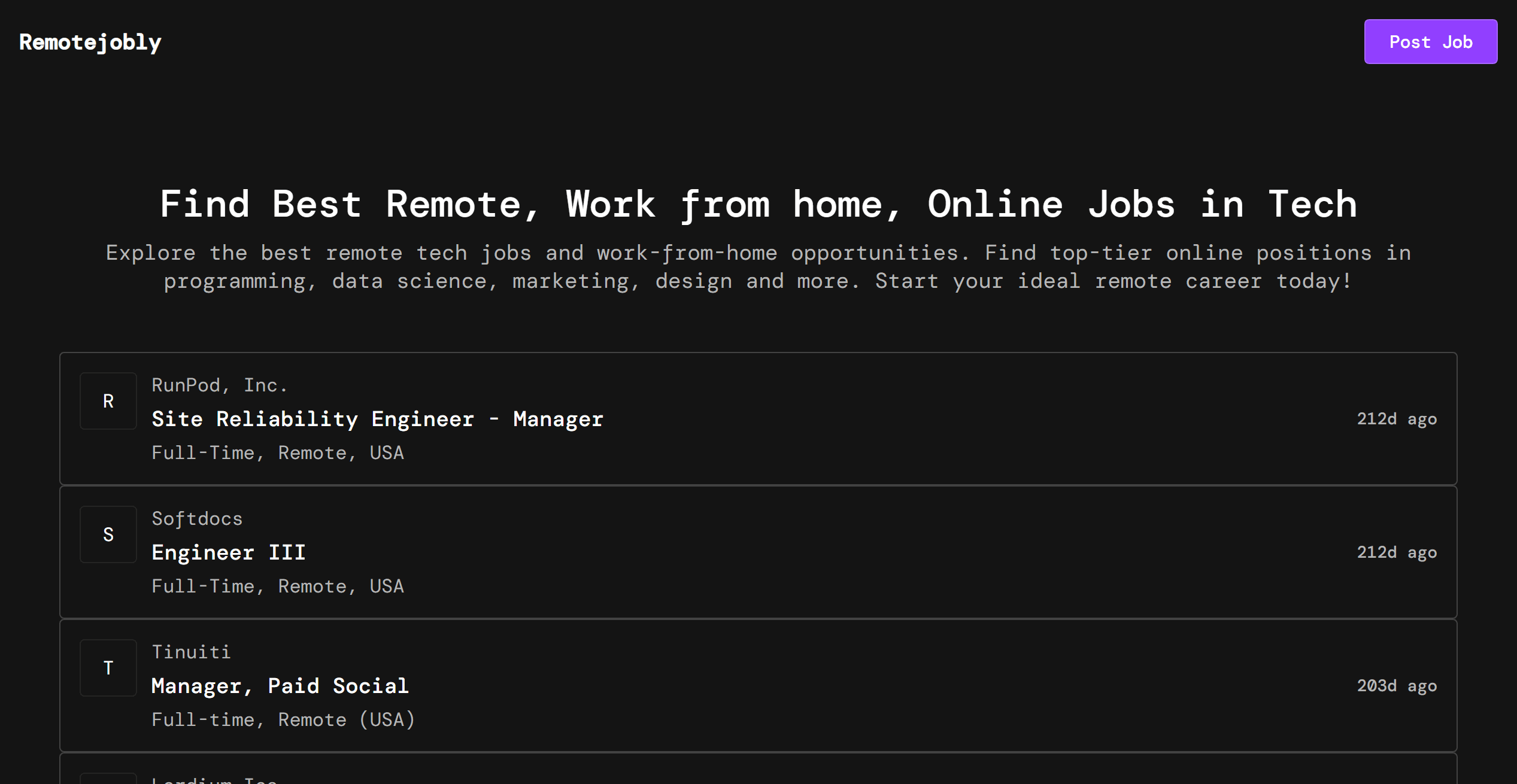Click 'Full-Time, Remote, USA' under RunPod job
1517x784 pixels.
click(x=278, y=453)
